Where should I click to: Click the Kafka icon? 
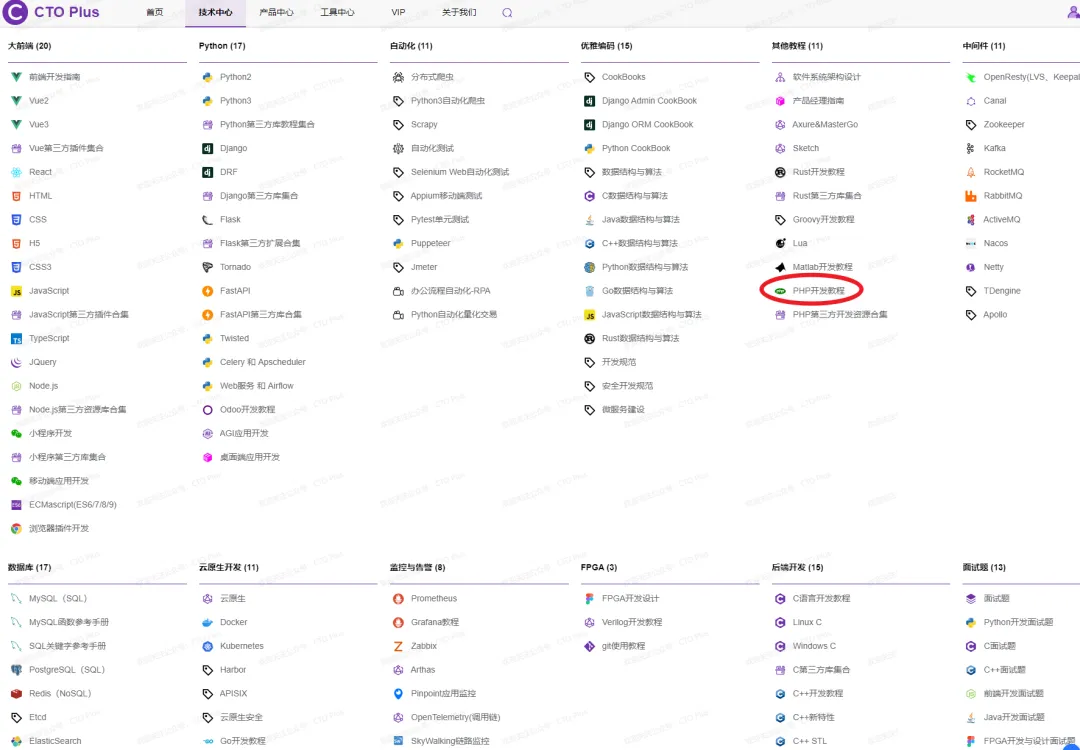pyautogui.click(x=970, y=148)
